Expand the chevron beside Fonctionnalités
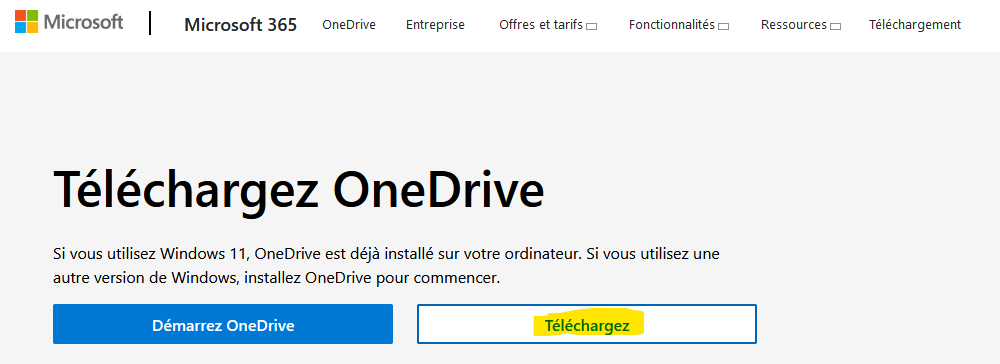1000x364 pixels. 723,26
